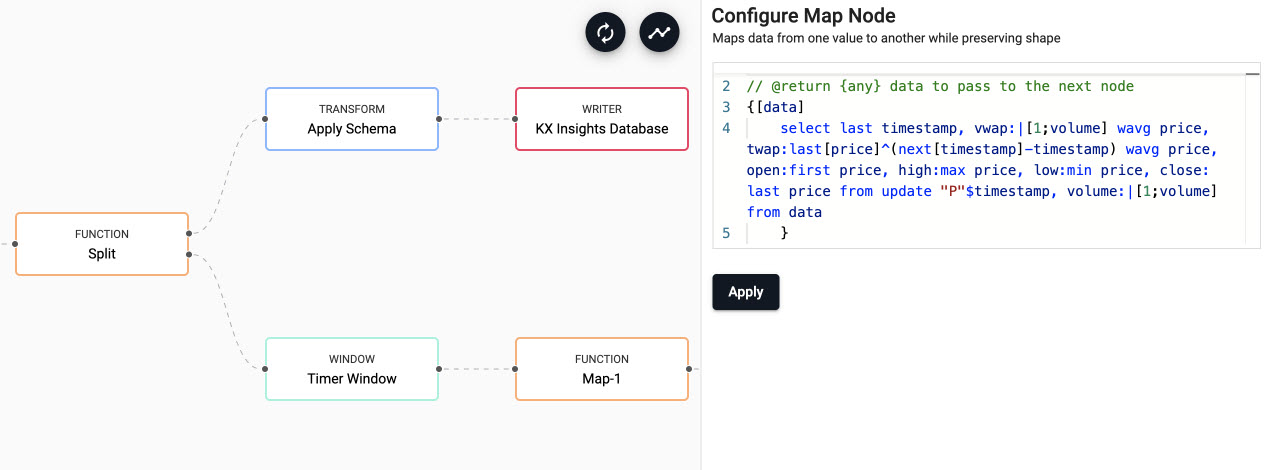Select the Apply Schema transform node
The width and height of the screenshot is (1273, 470).
click(352, 119)
